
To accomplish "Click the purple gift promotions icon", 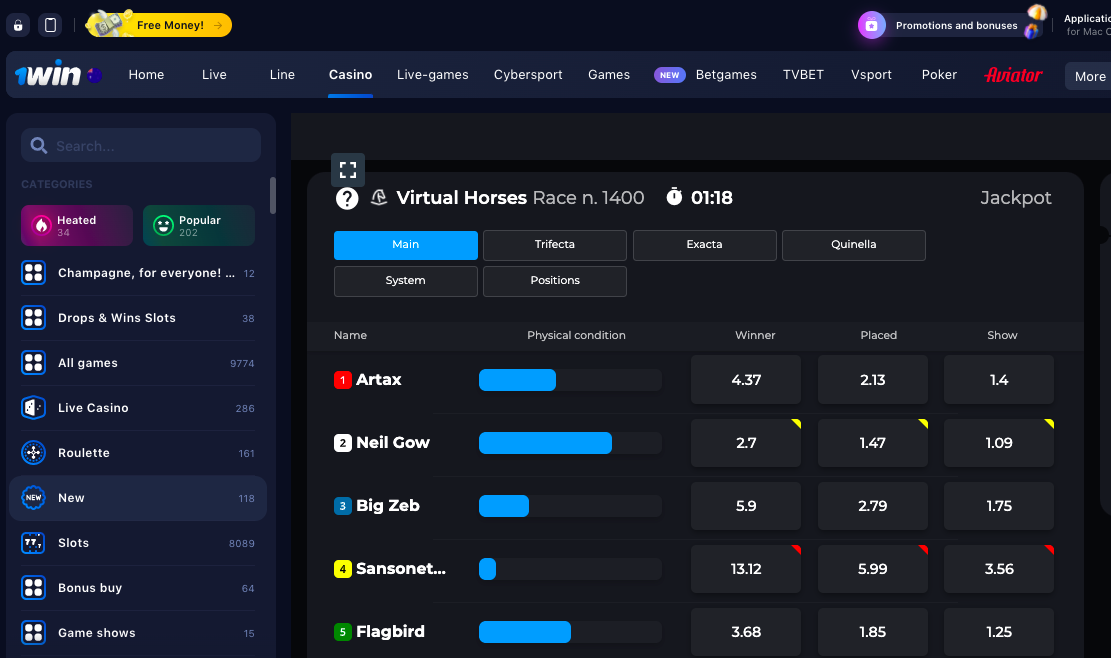I will pos(872,25).
